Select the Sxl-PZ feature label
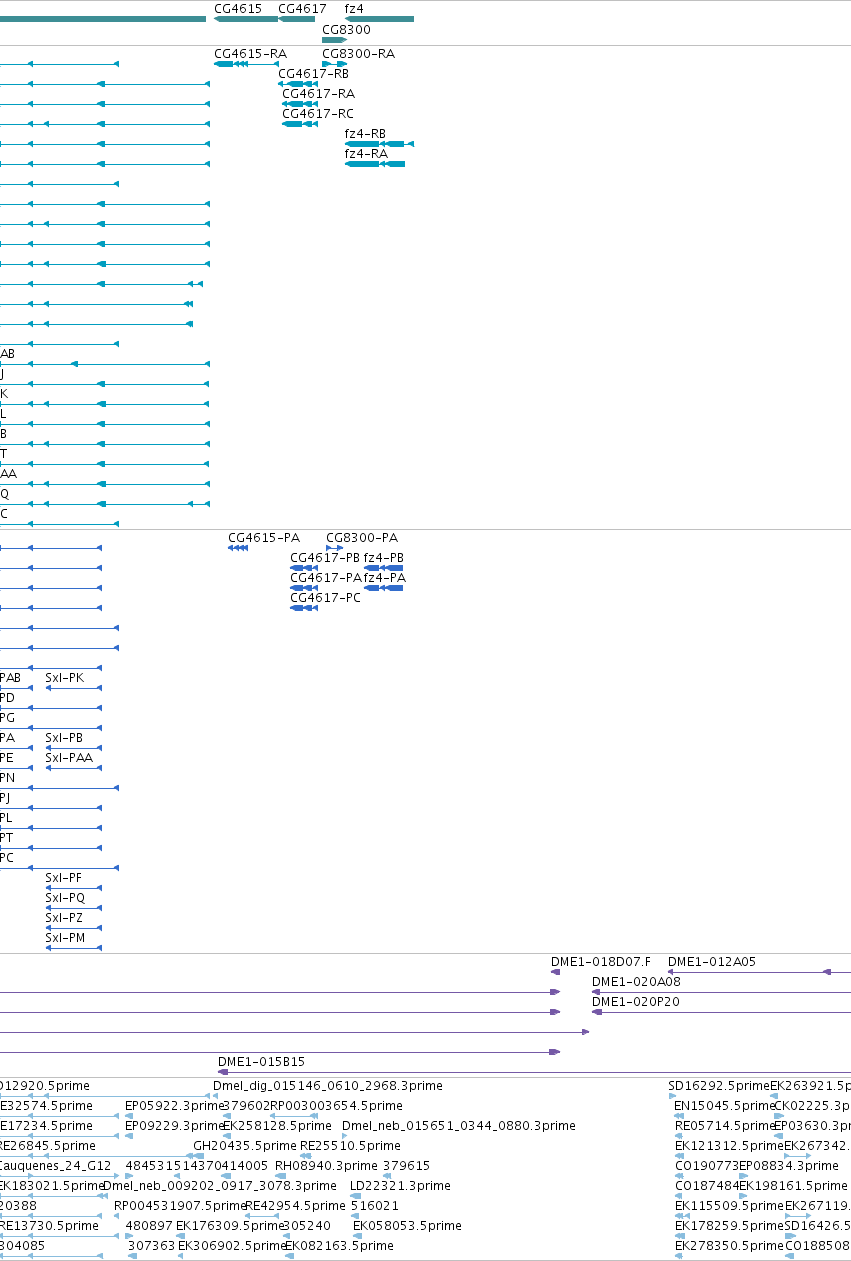 coord(64,918)
